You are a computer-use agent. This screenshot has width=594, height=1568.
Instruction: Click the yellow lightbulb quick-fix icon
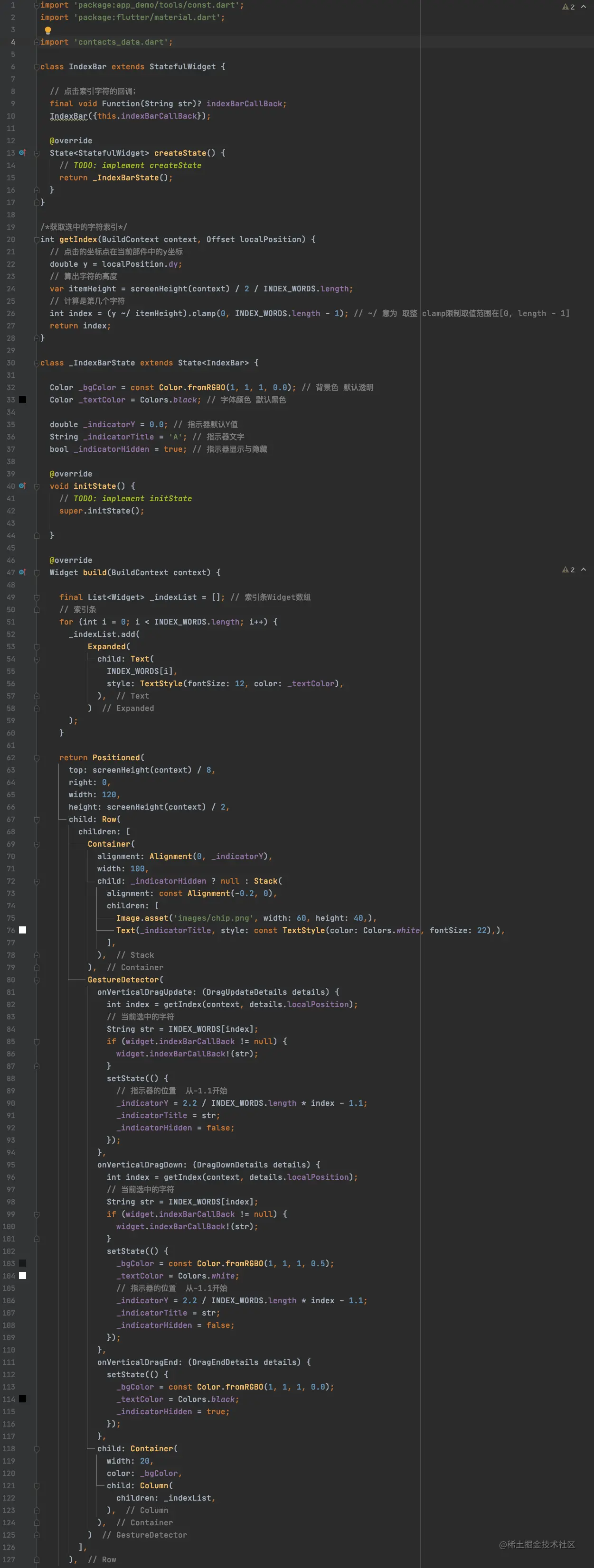[47, 30]
